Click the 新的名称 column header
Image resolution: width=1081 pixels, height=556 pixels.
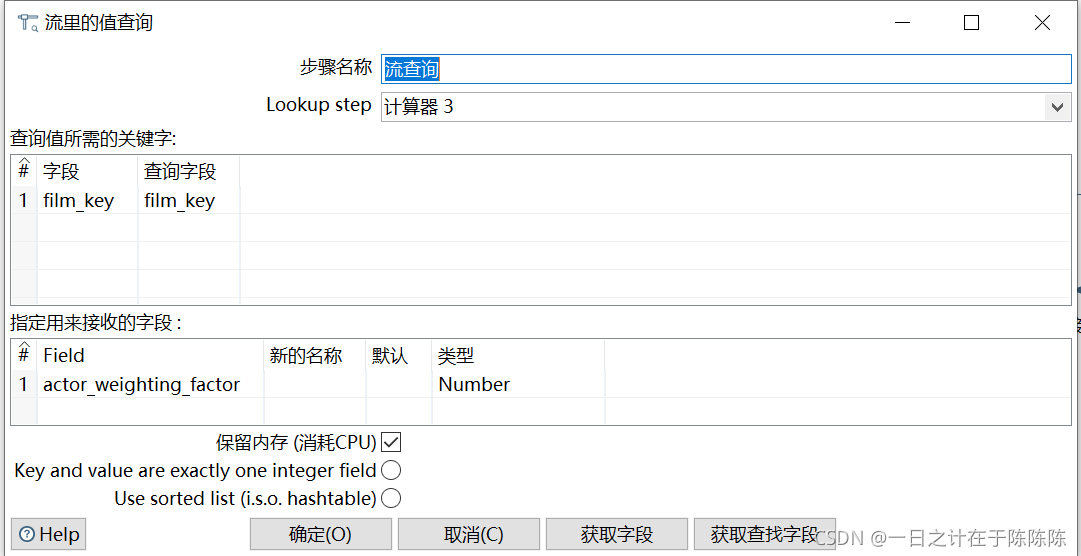tap(315, 355)
